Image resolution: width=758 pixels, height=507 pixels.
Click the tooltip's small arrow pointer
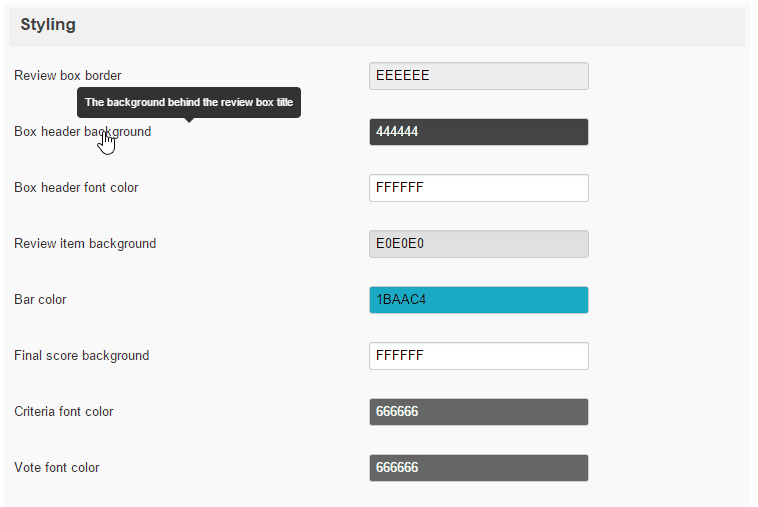189,120
